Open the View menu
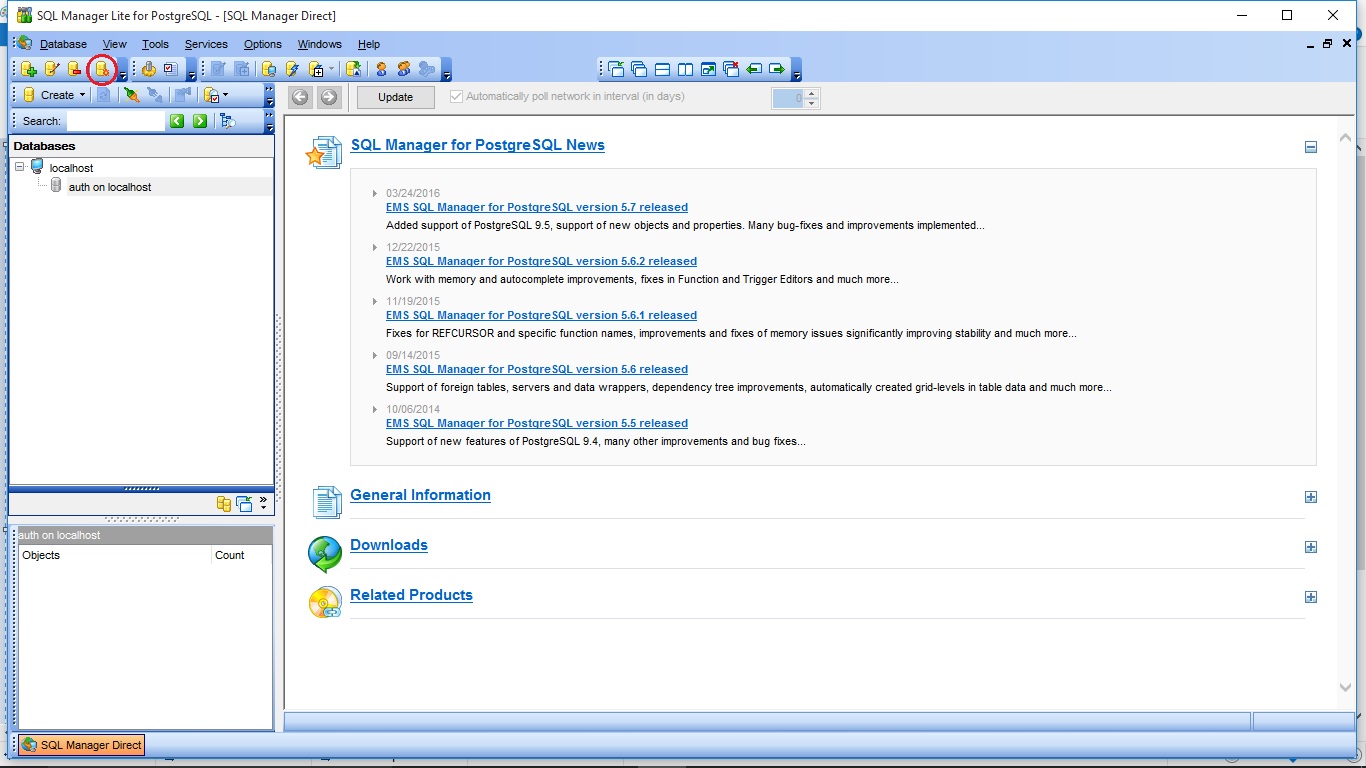 114,44
